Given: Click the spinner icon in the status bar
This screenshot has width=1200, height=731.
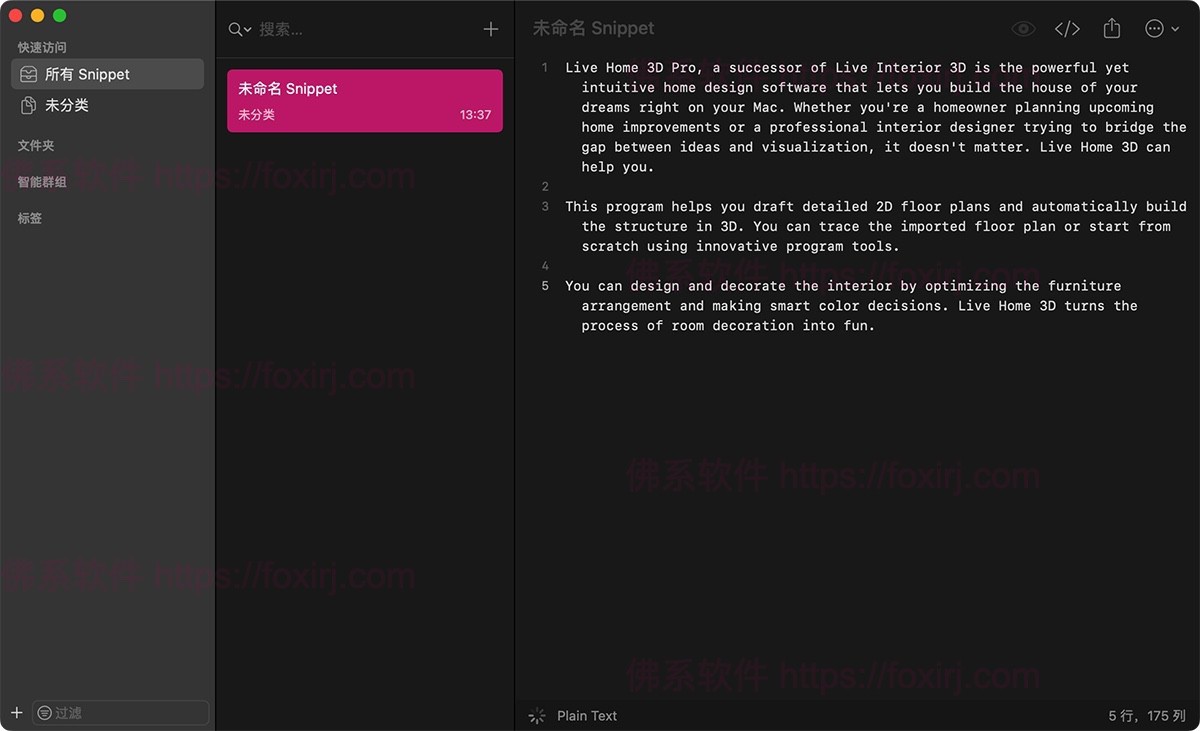Looking at the screenshot, I should [x=536, y=716].
